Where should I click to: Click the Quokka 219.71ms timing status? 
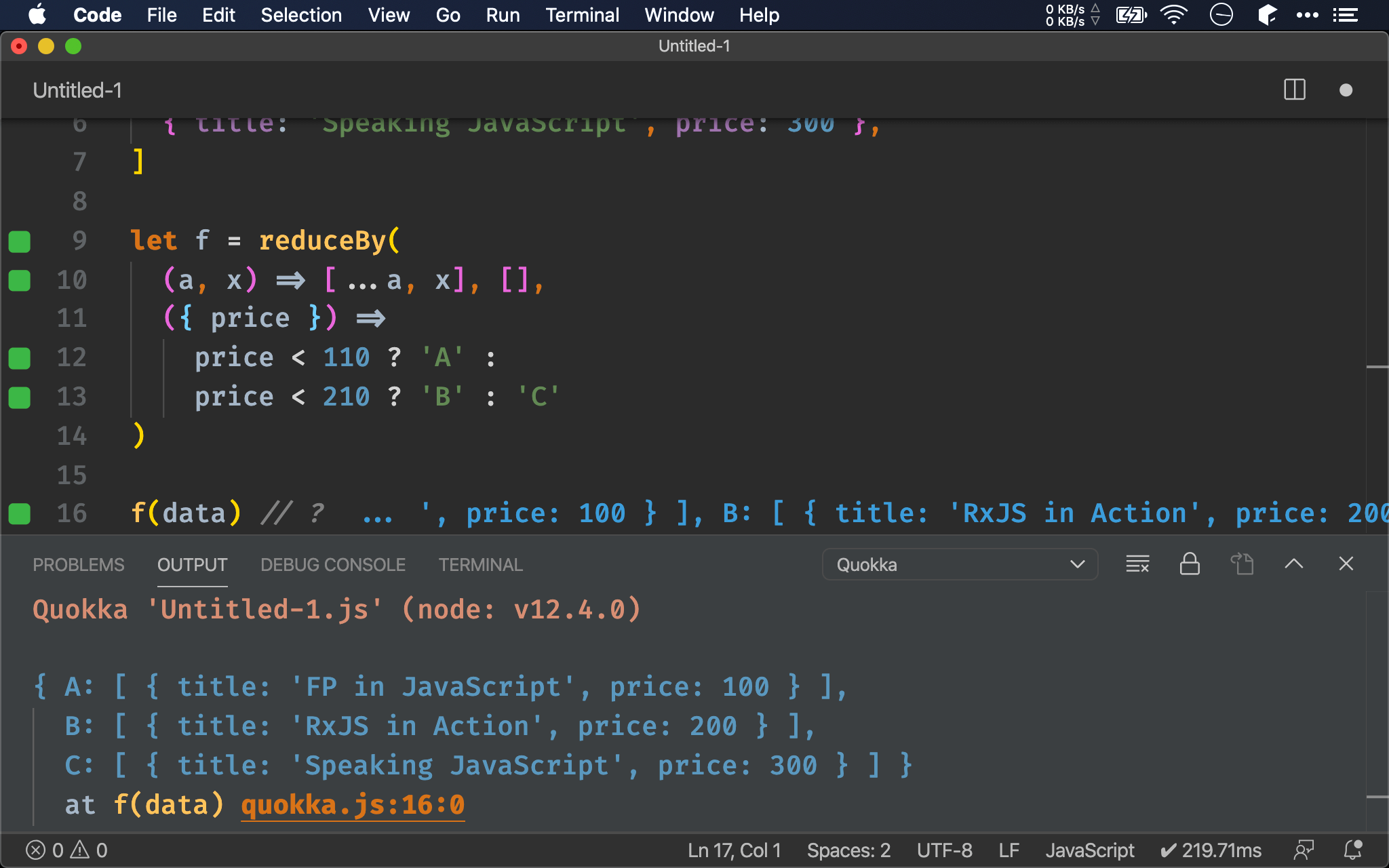1211,850
